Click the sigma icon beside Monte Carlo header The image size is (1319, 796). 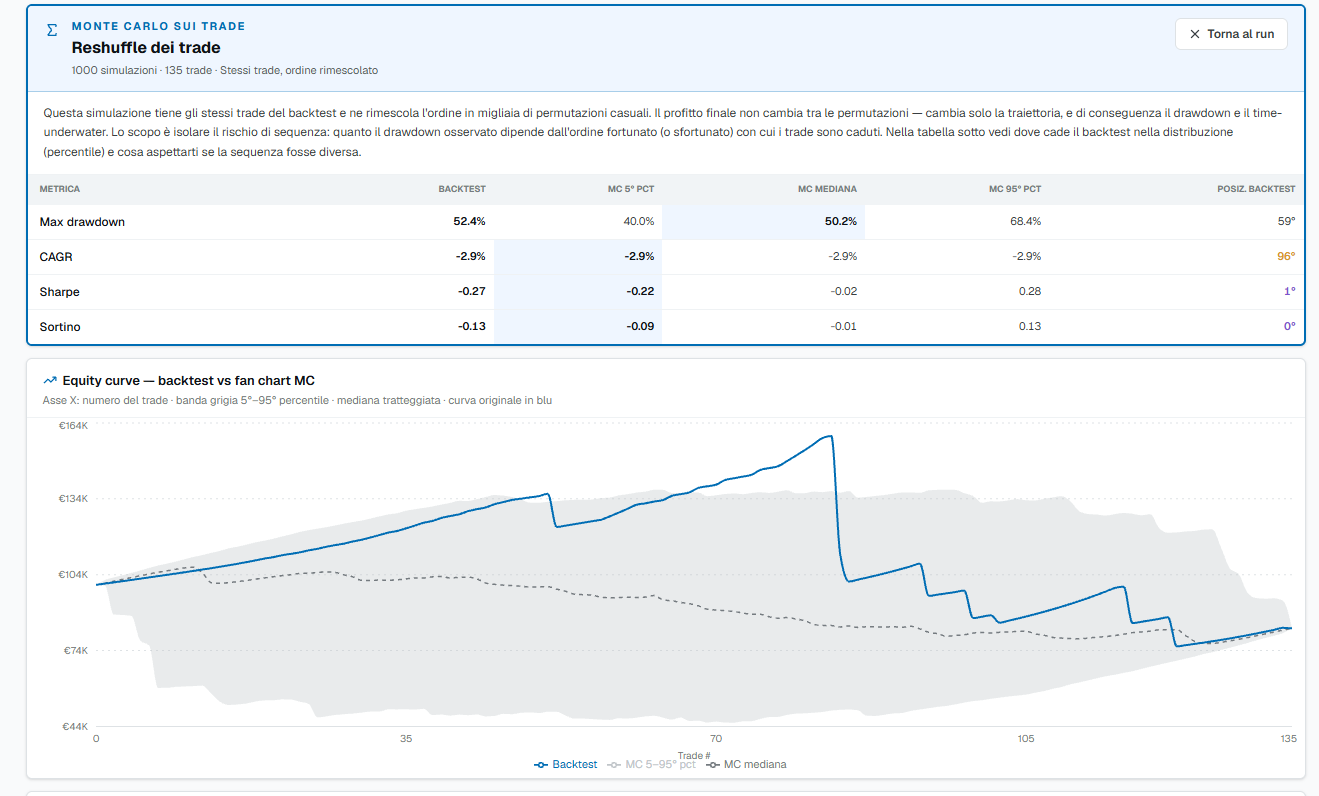click(52, 30)
